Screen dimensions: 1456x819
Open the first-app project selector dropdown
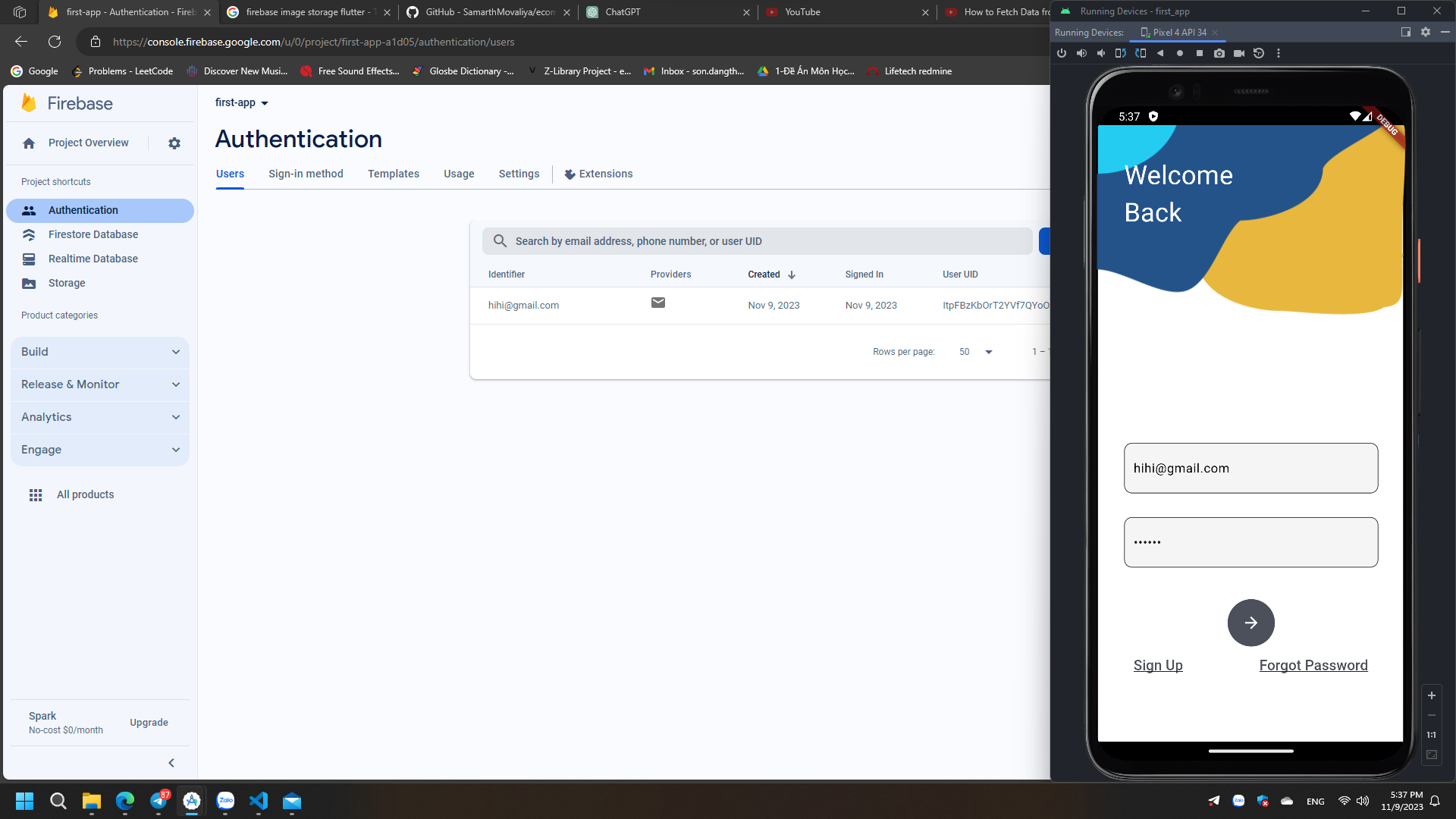tap(242, 103)
